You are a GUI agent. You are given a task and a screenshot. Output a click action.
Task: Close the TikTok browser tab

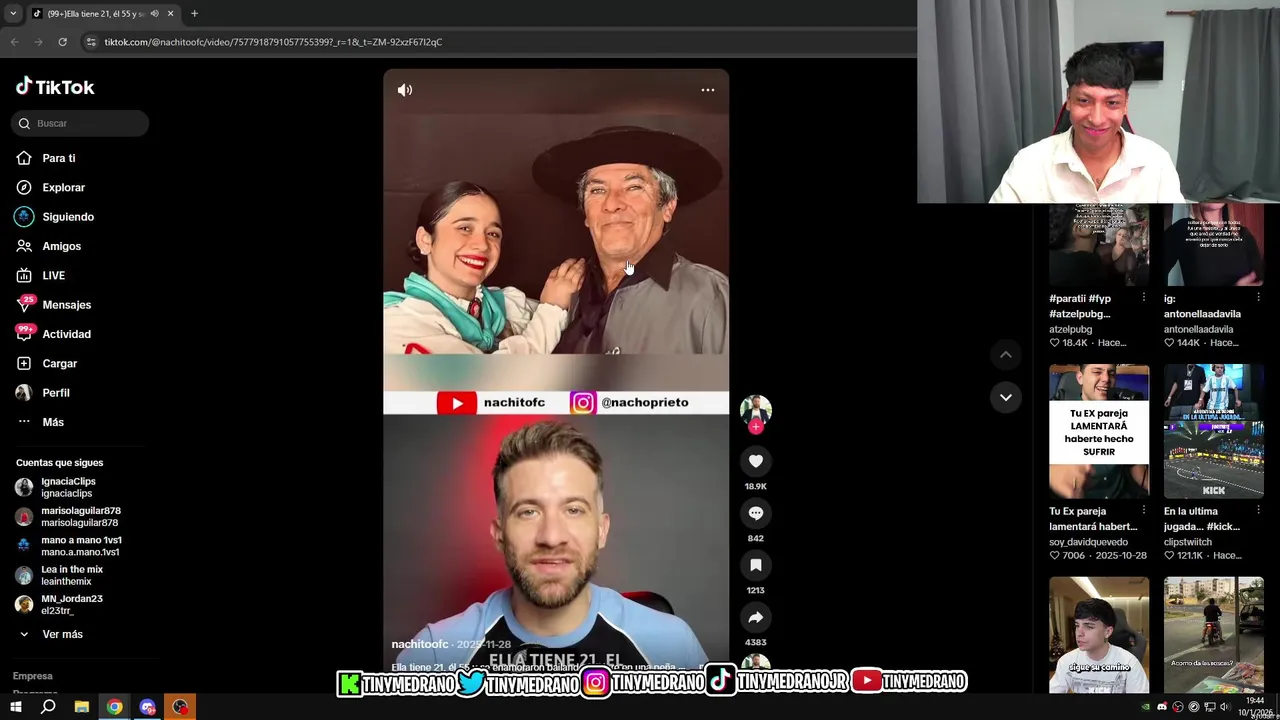[x=170, y=13]
